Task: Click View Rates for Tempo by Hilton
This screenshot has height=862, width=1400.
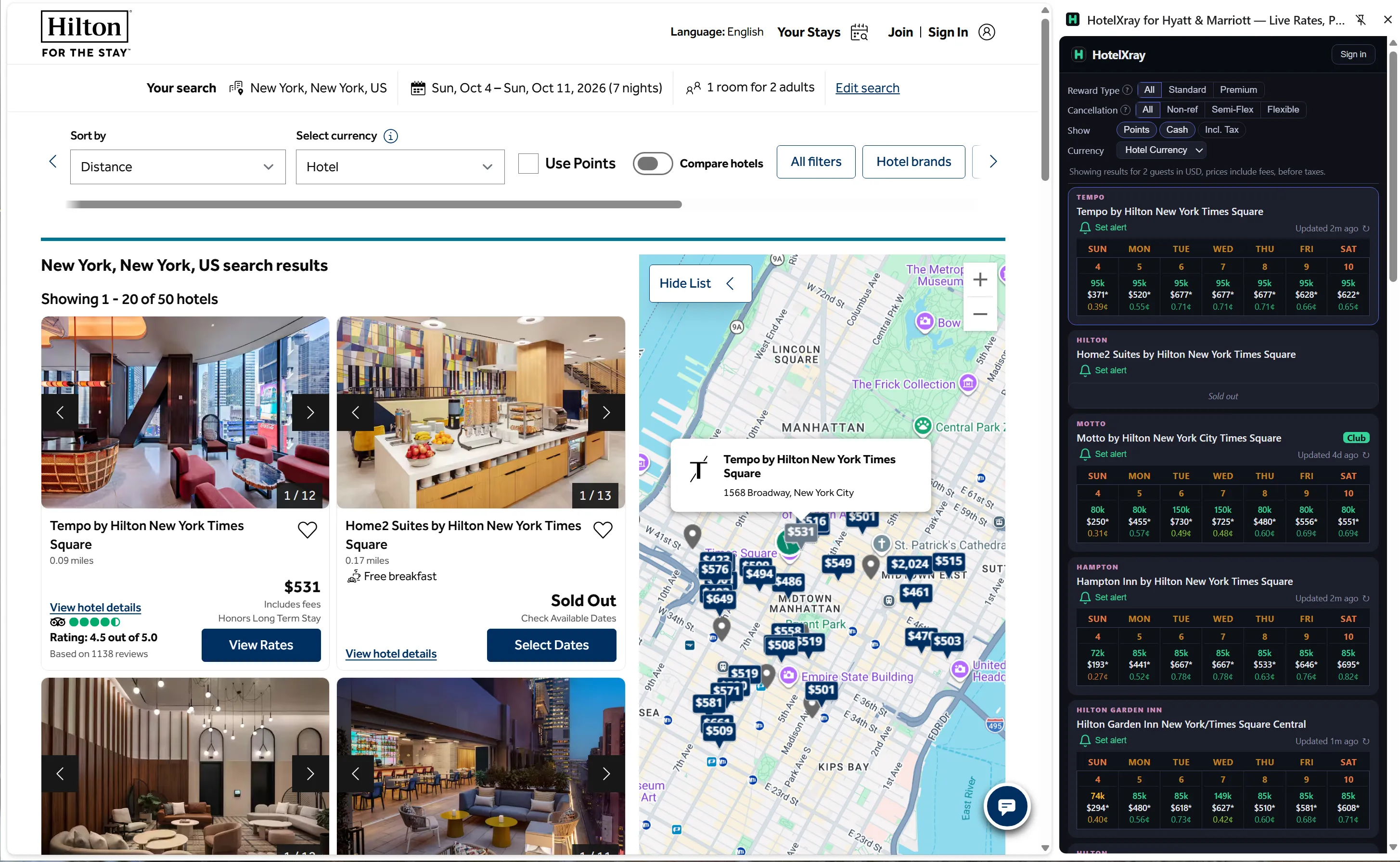Action: coord(261,645)
